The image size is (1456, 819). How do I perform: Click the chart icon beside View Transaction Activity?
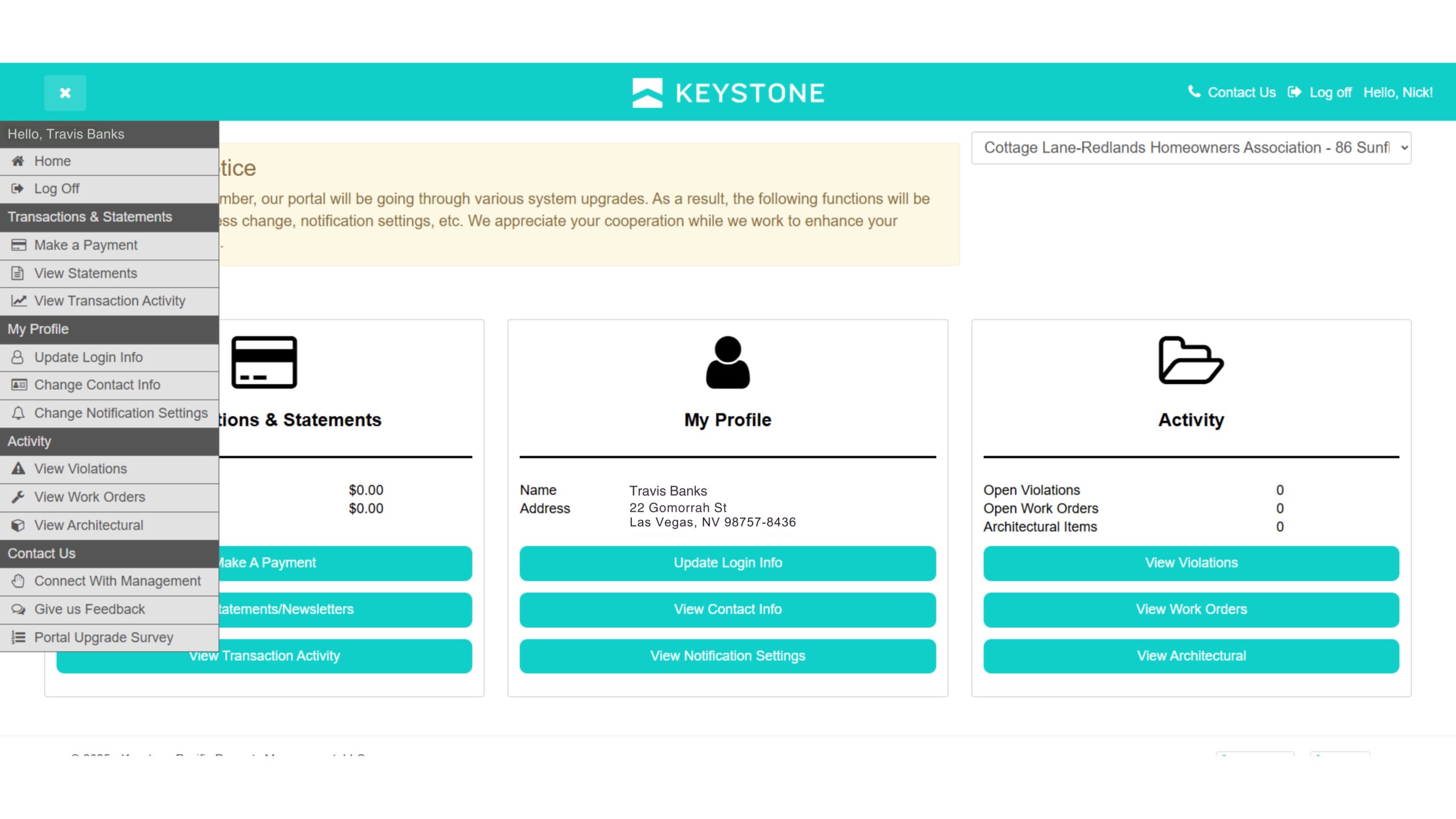pyautogui.click(x=19, y=300)
